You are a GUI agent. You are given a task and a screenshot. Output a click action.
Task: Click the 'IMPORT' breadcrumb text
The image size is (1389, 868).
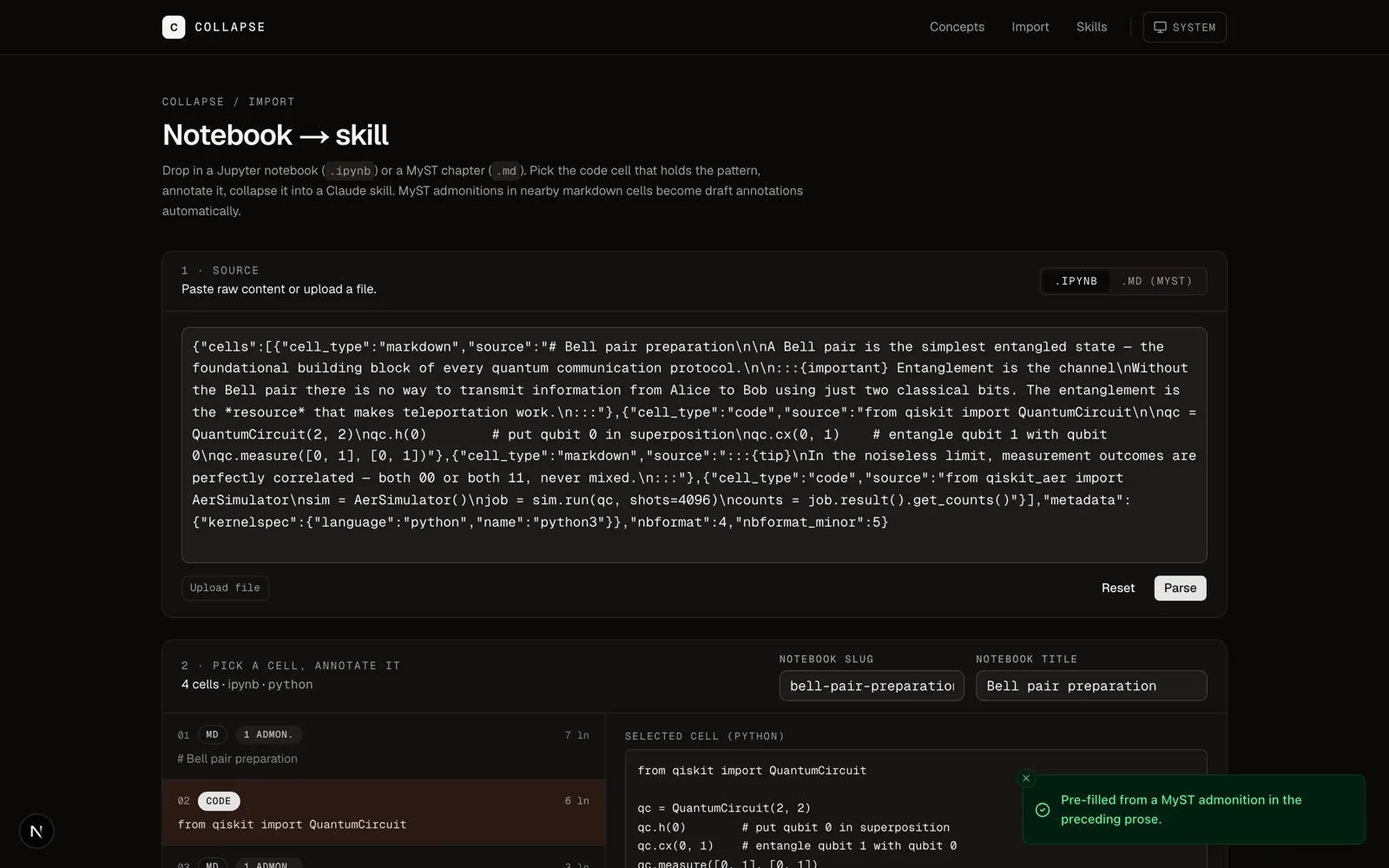coord(272,102)
